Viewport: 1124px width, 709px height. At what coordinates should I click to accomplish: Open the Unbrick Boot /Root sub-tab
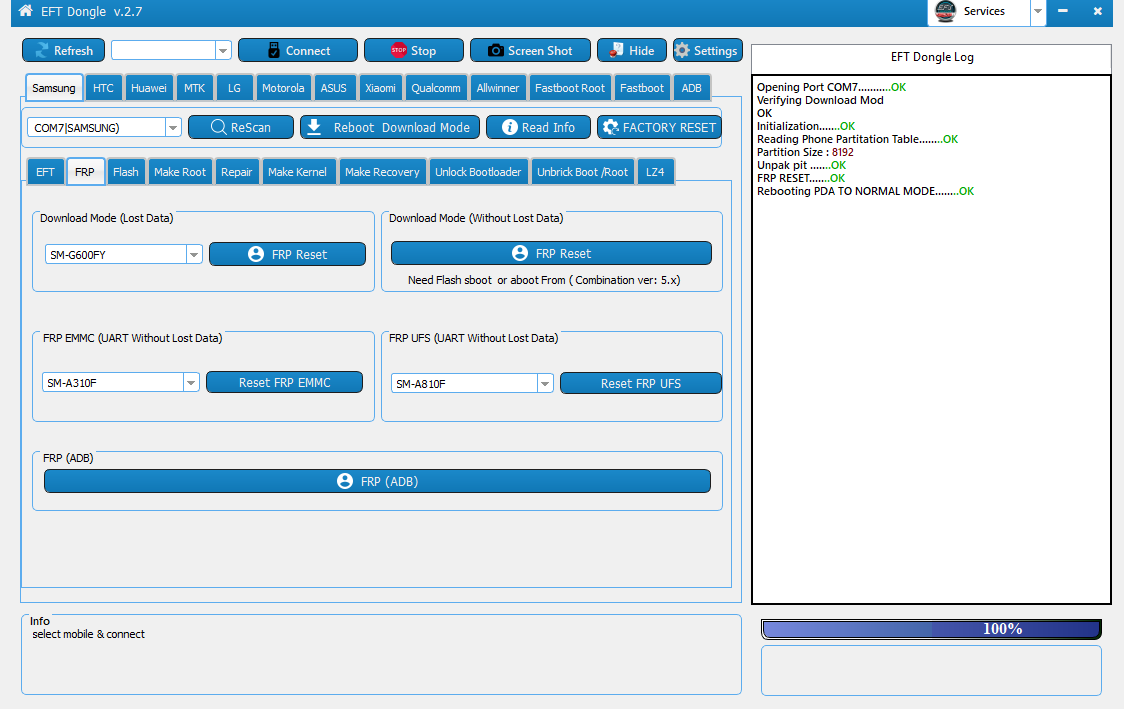tap(582, 172)
